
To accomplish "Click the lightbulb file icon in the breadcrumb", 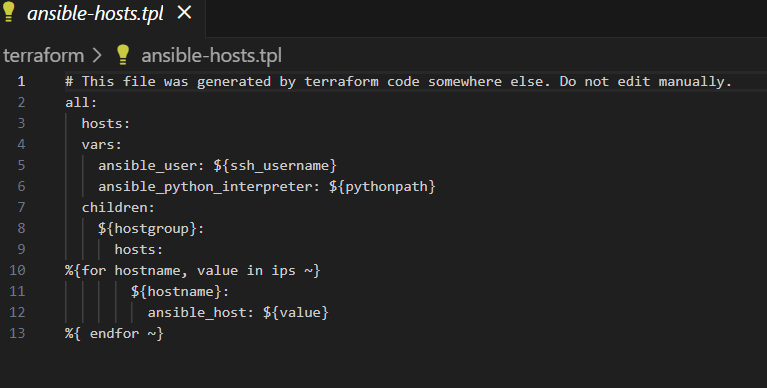I will click(123, 54).
